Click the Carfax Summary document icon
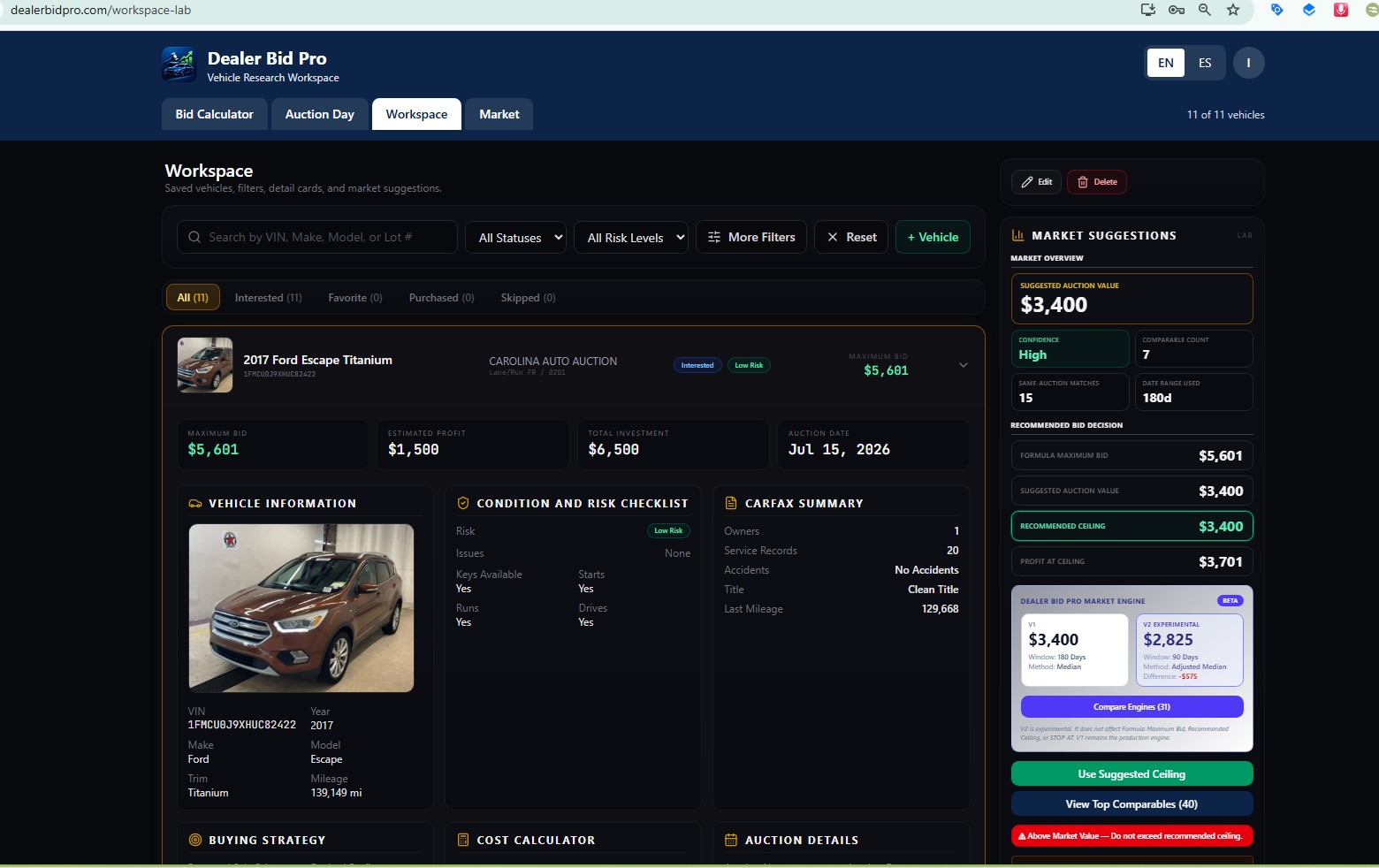1379x868 pixels. point(731,503)
